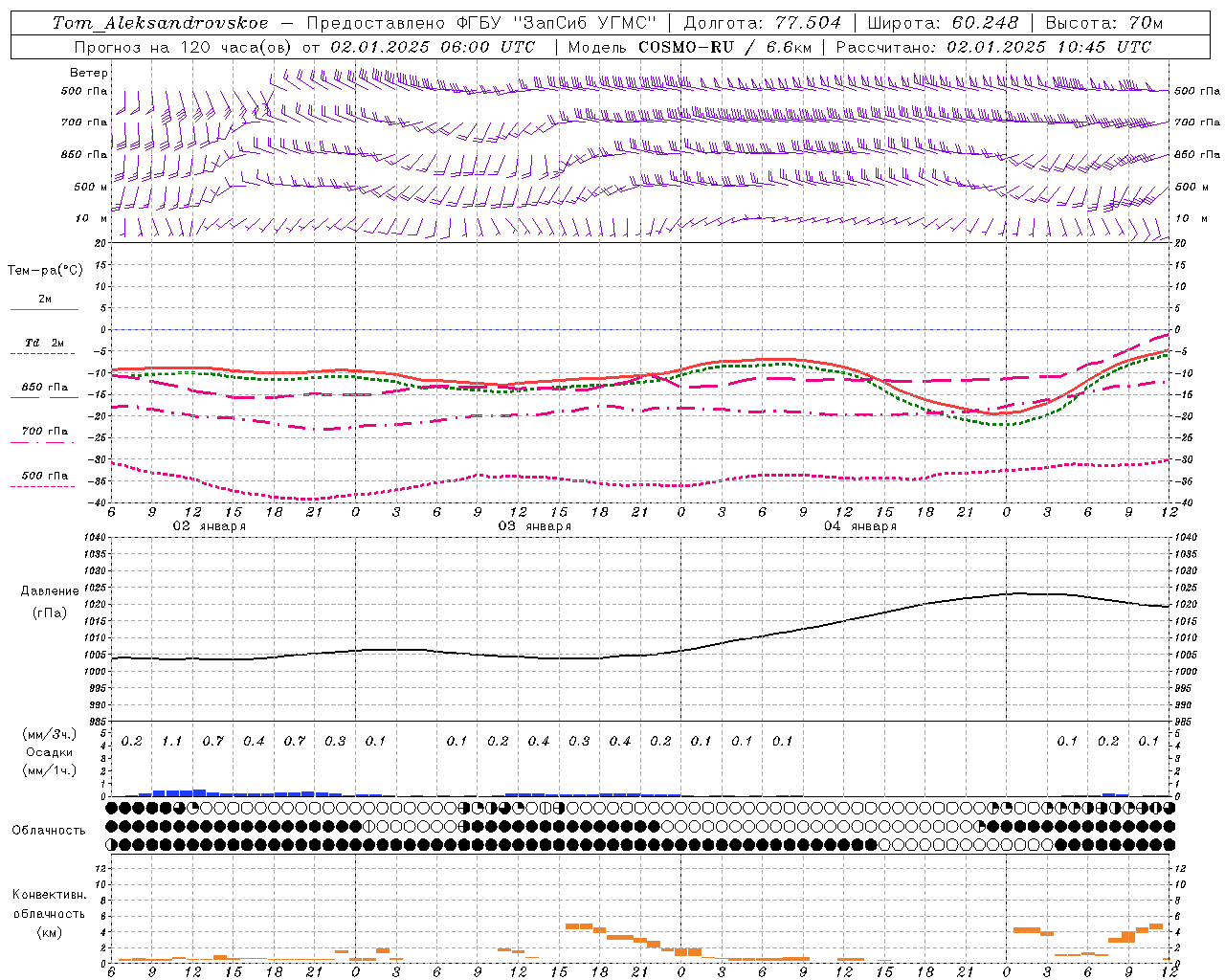Viewport: 1225px width, 980px height.
Task: Click the 'Давление' pressure panel label
Action: tap(50, 591)
